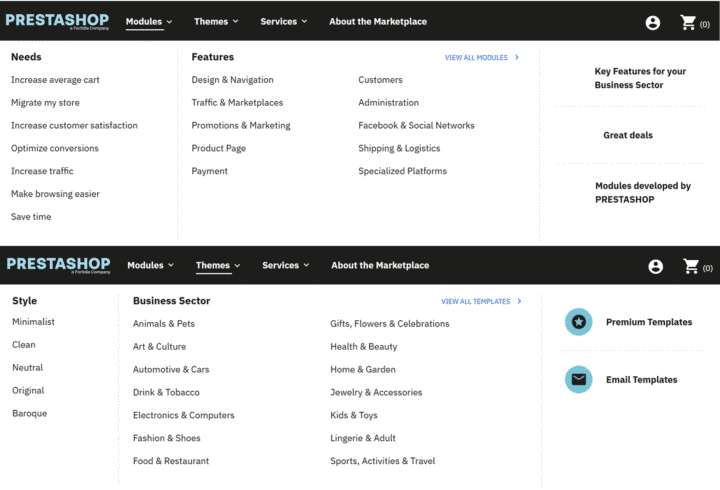Open Facebook & Social Networks
The height and width of the screenshot is (490, 720).
[416, 125]
